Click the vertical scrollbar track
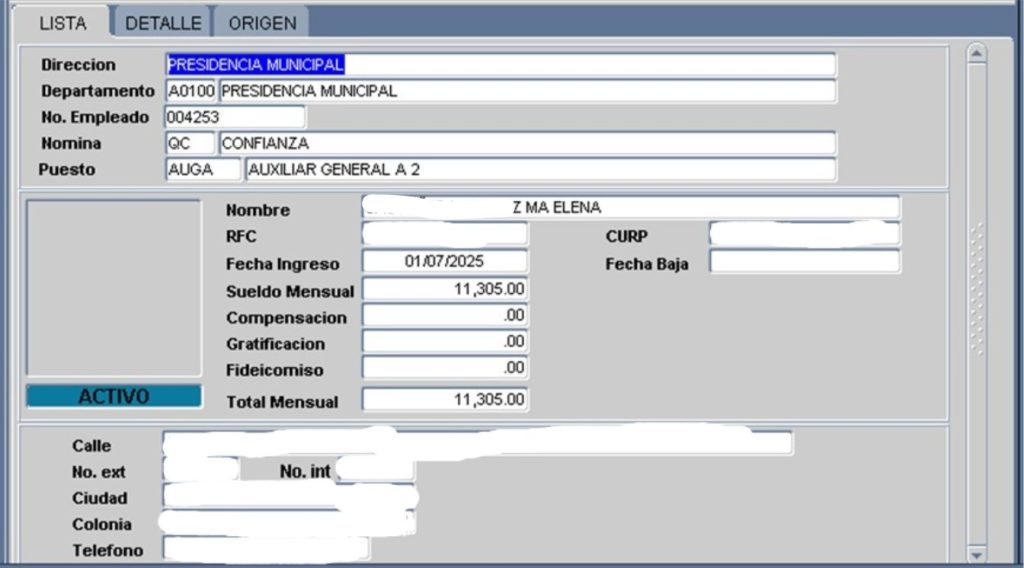 [x=976, y=304]
